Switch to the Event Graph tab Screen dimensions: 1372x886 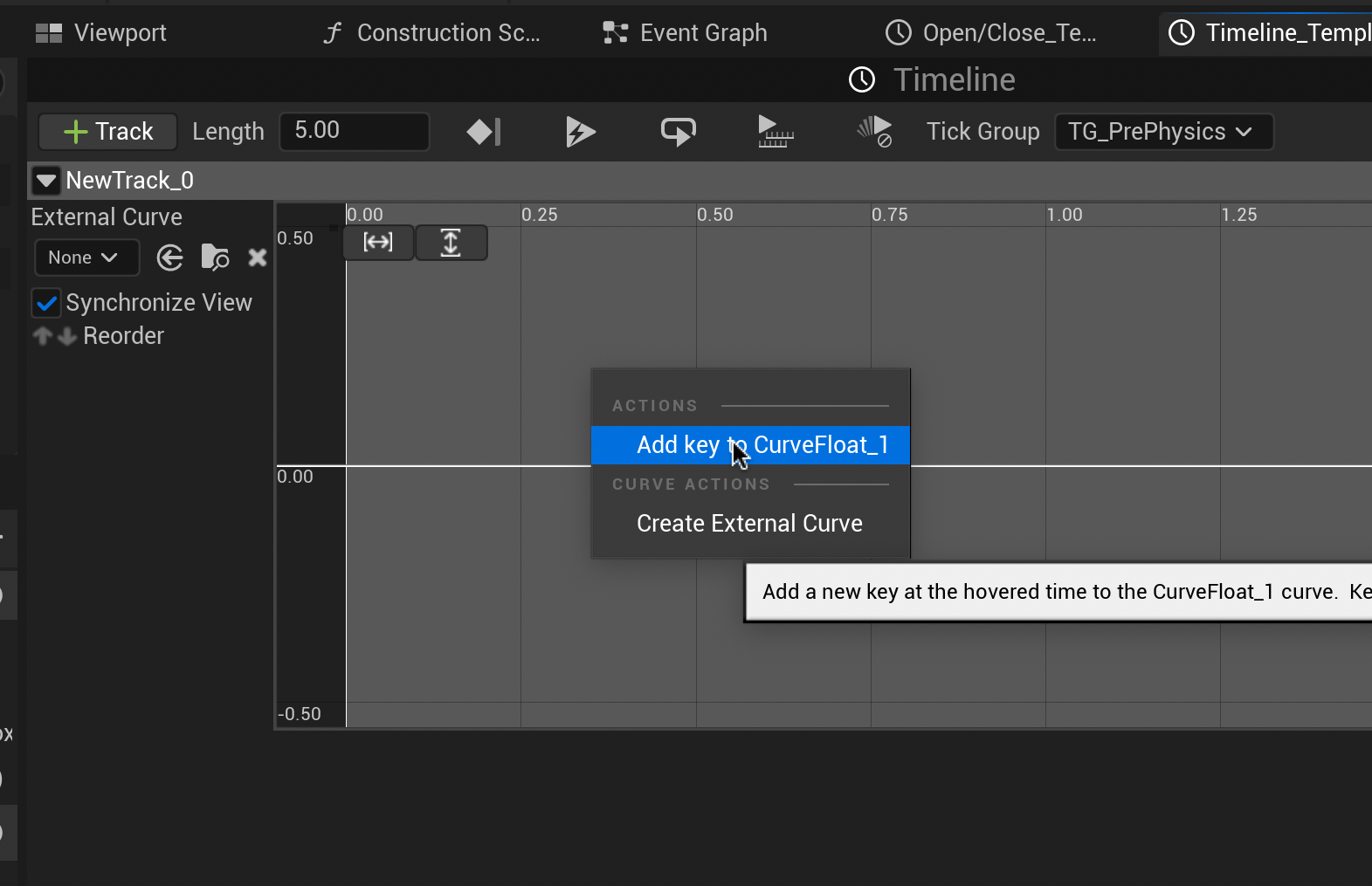[686, 33]
